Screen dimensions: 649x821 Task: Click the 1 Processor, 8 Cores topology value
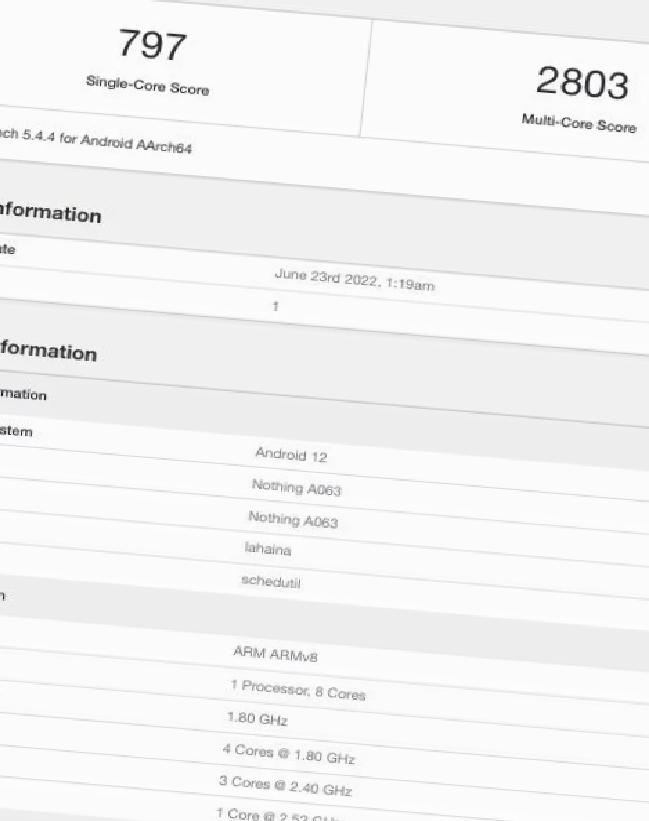[x=298, y=690]
